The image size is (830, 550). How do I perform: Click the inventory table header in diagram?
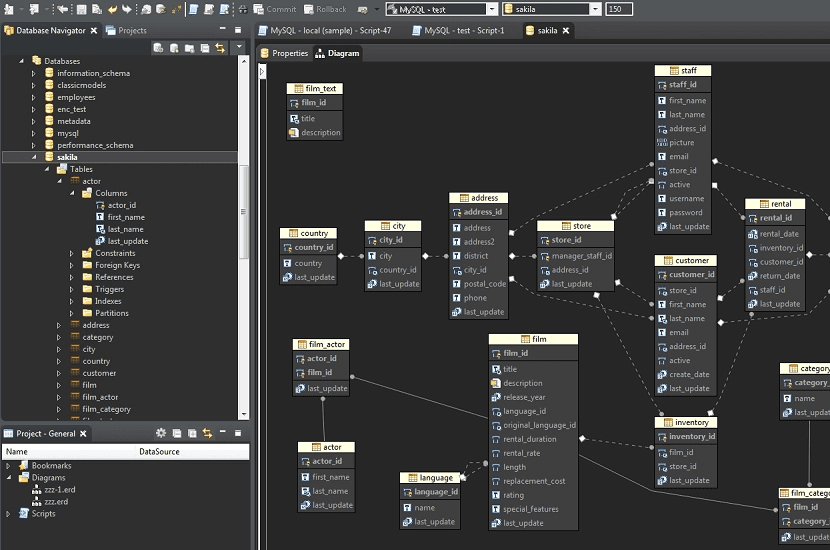tap(686, 422)
